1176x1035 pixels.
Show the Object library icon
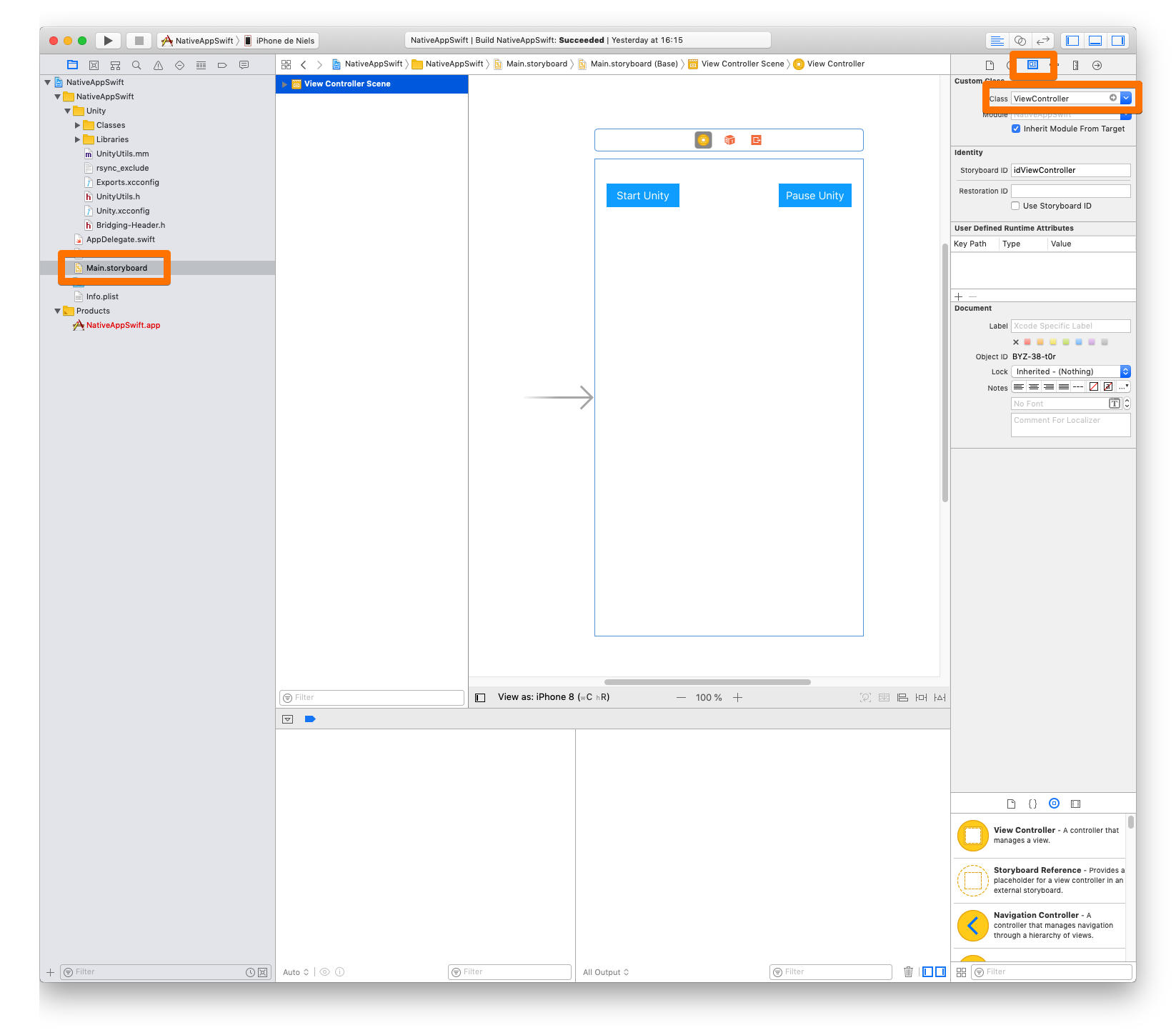[1054, 804]
